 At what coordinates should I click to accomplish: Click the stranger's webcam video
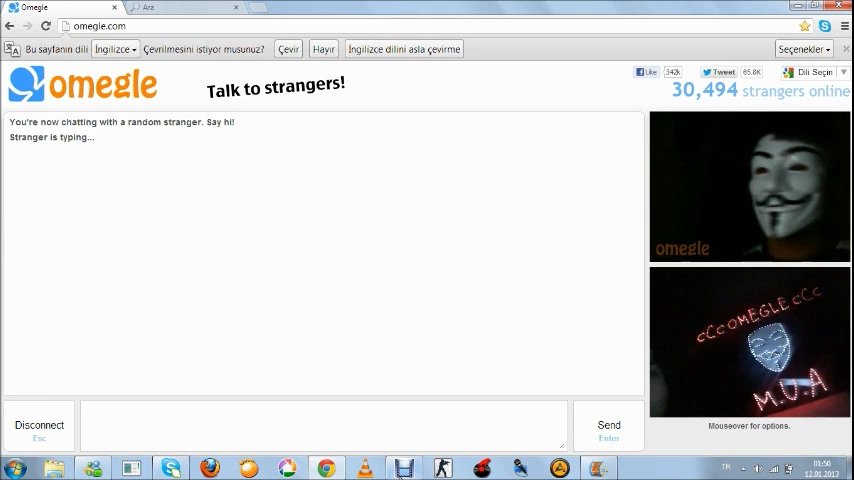pos(749,187)
